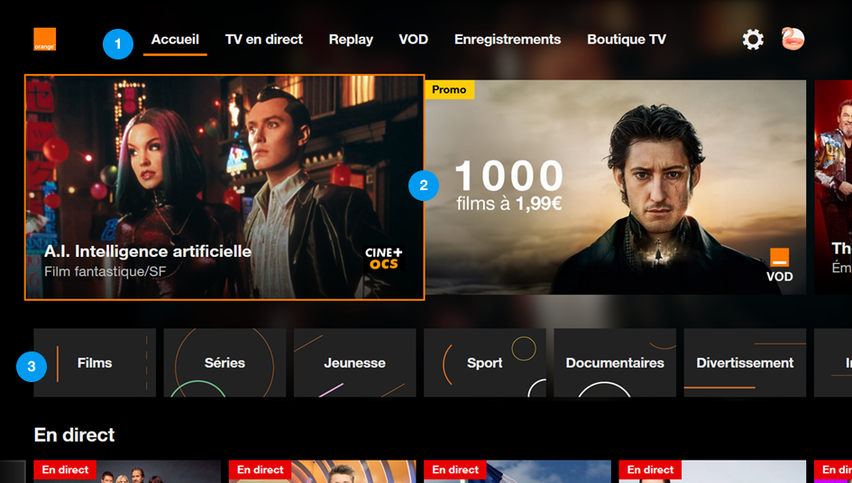Image resolution: width=852 pixels, height=483 pixels.
Task: Open the VOD tab
Action: (x=414, y=39)
